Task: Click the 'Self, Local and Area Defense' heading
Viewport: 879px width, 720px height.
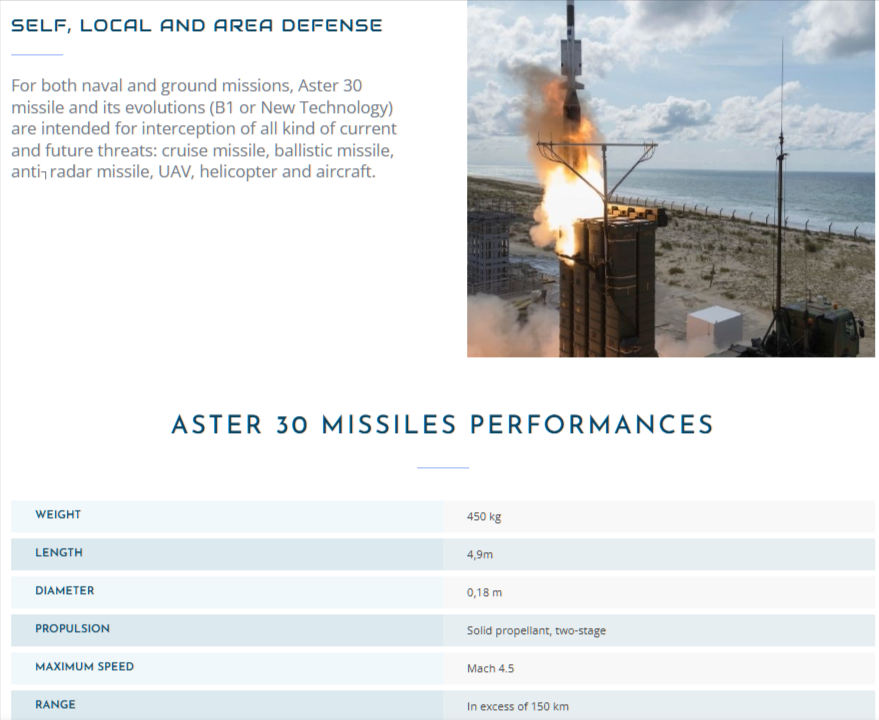Action: pos(197,25)
